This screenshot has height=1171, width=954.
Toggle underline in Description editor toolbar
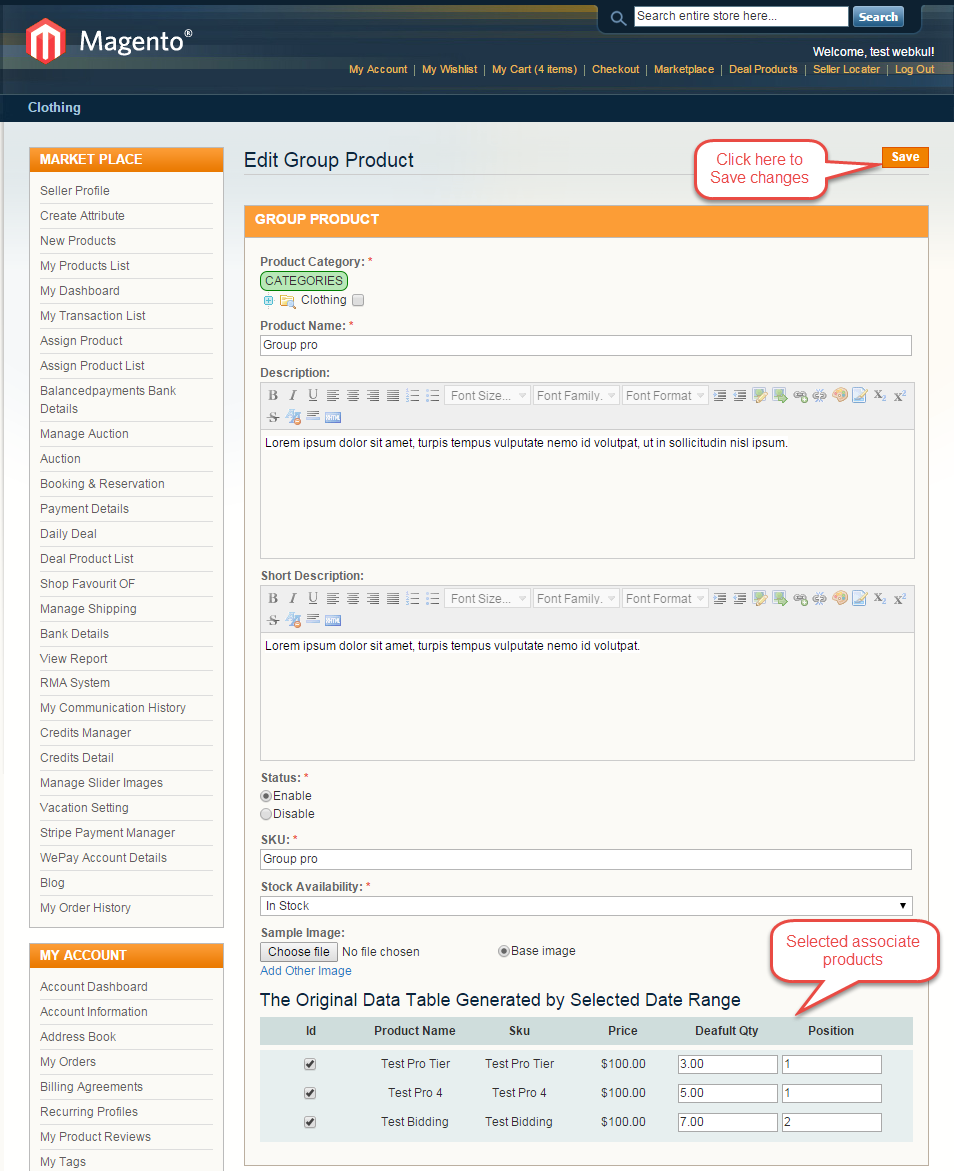click(x=313, y=396)
